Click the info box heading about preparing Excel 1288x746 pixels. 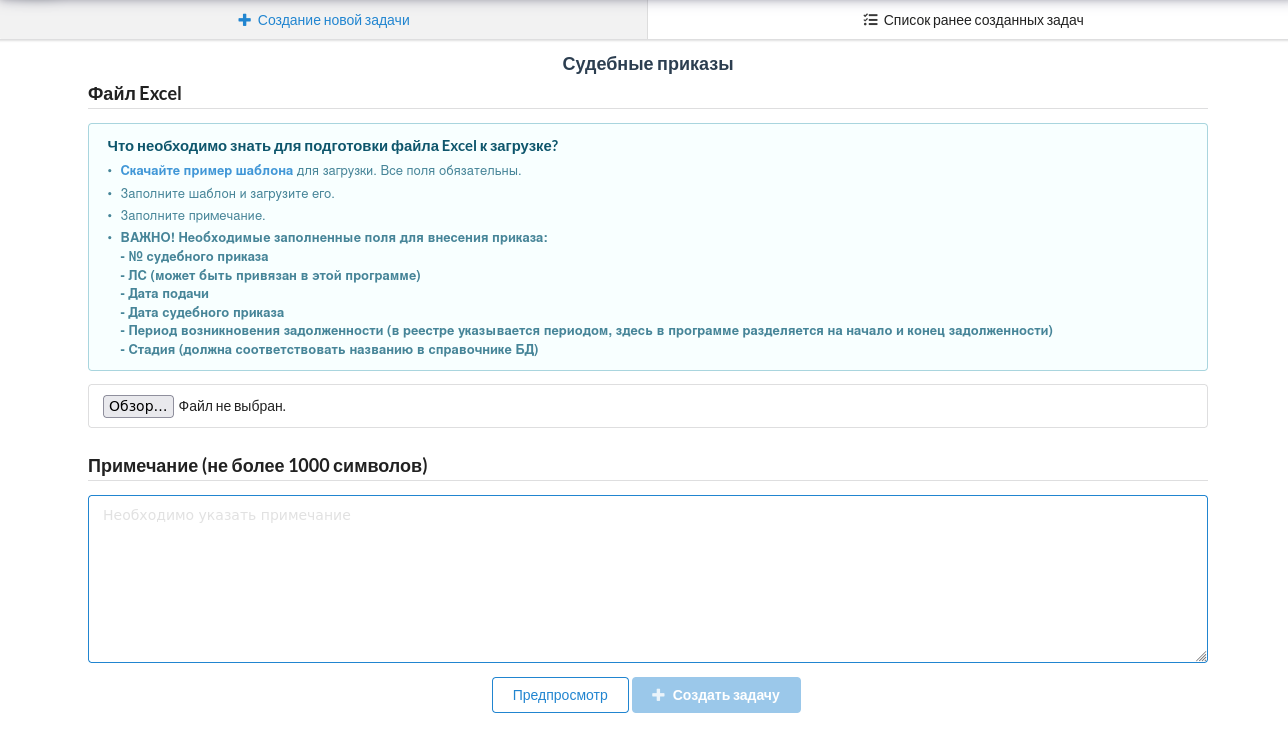tap(333, 146)
